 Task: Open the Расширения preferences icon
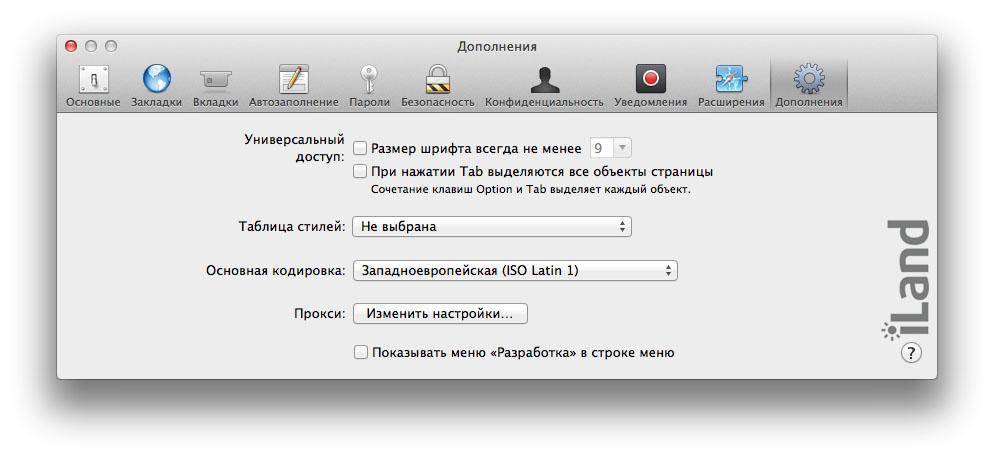point(730,79)
